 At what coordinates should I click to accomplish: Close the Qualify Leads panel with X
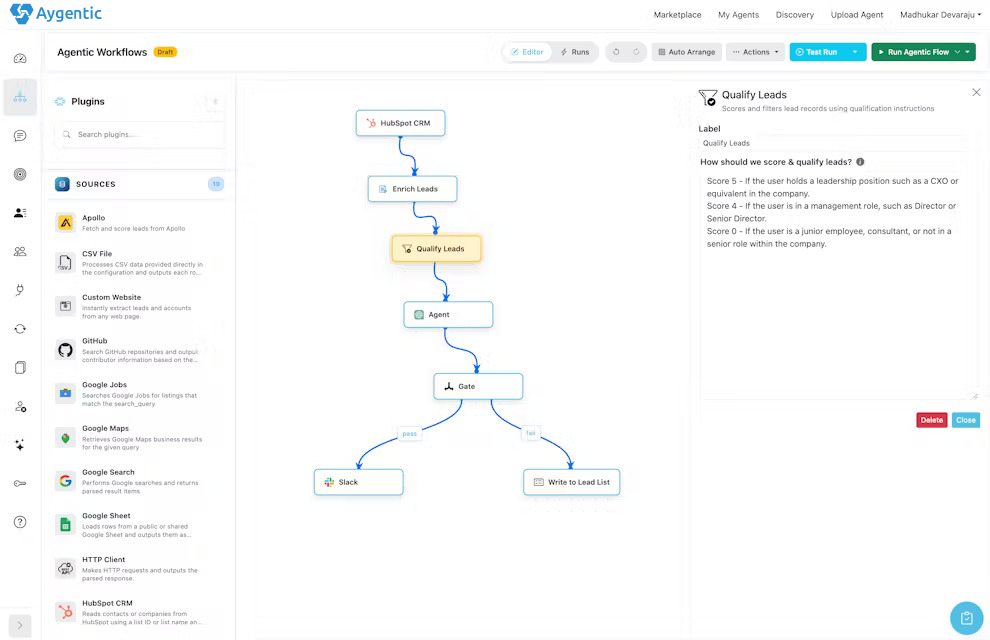point(976,92)
